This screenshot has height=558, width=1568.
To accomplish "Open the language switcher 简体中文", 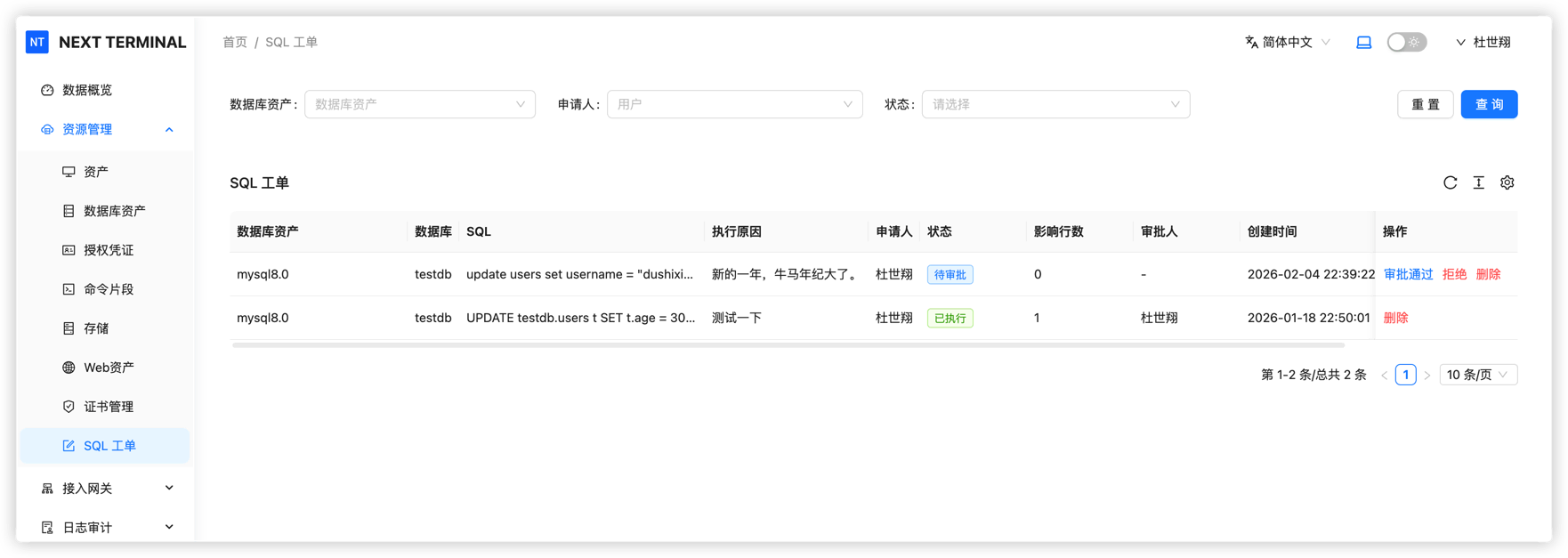I will click(x=1287, y=42).
